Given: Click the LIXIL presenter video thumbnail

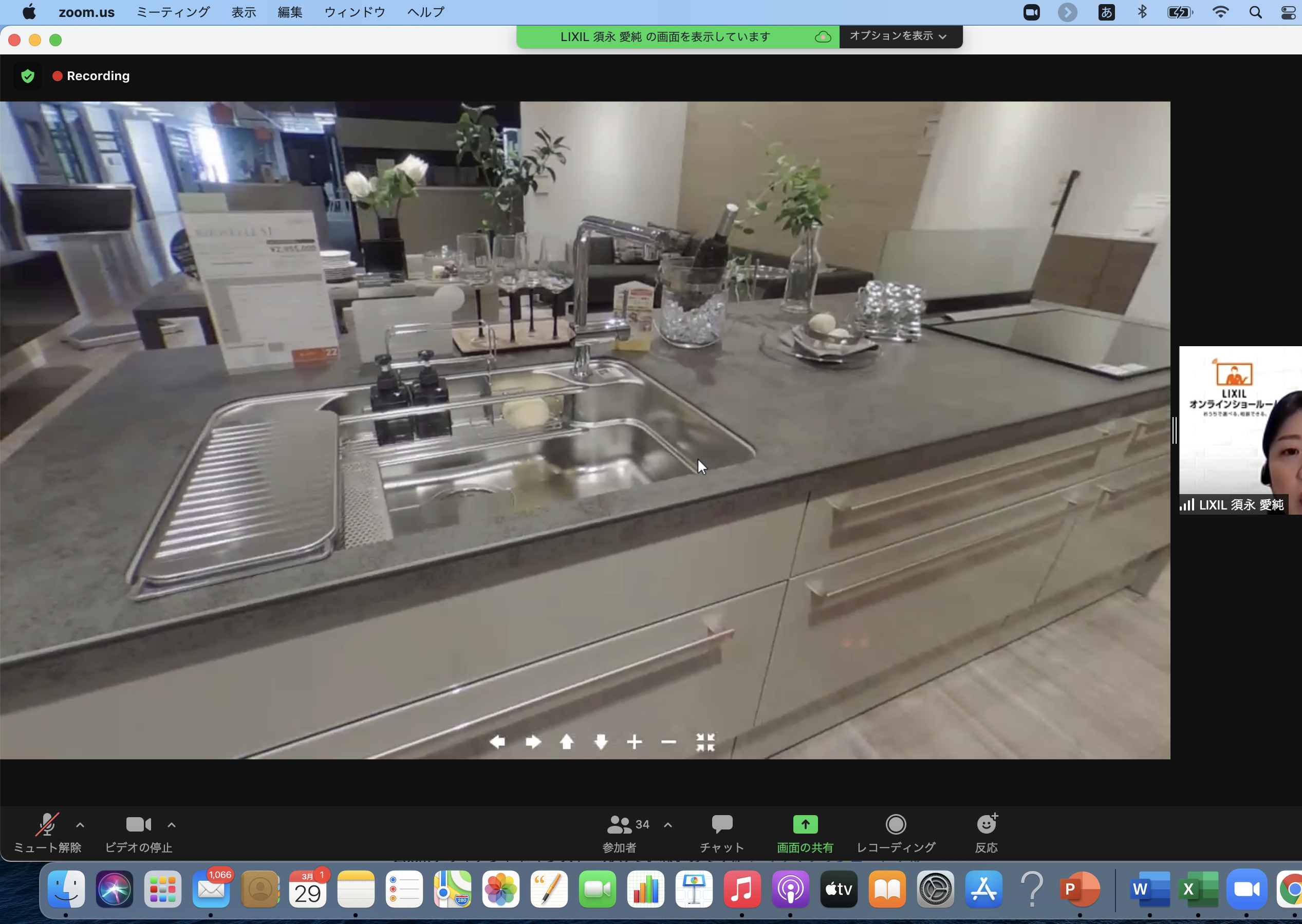Looking at the screenshot, I should [1239, 429].
